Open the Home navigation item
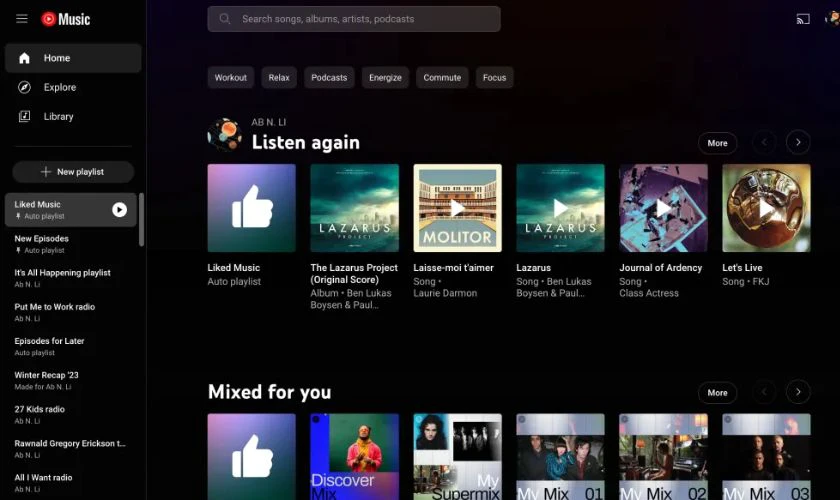Image resolution: width=840 pixels, height=500 pixels. click(x=73, y=58)
